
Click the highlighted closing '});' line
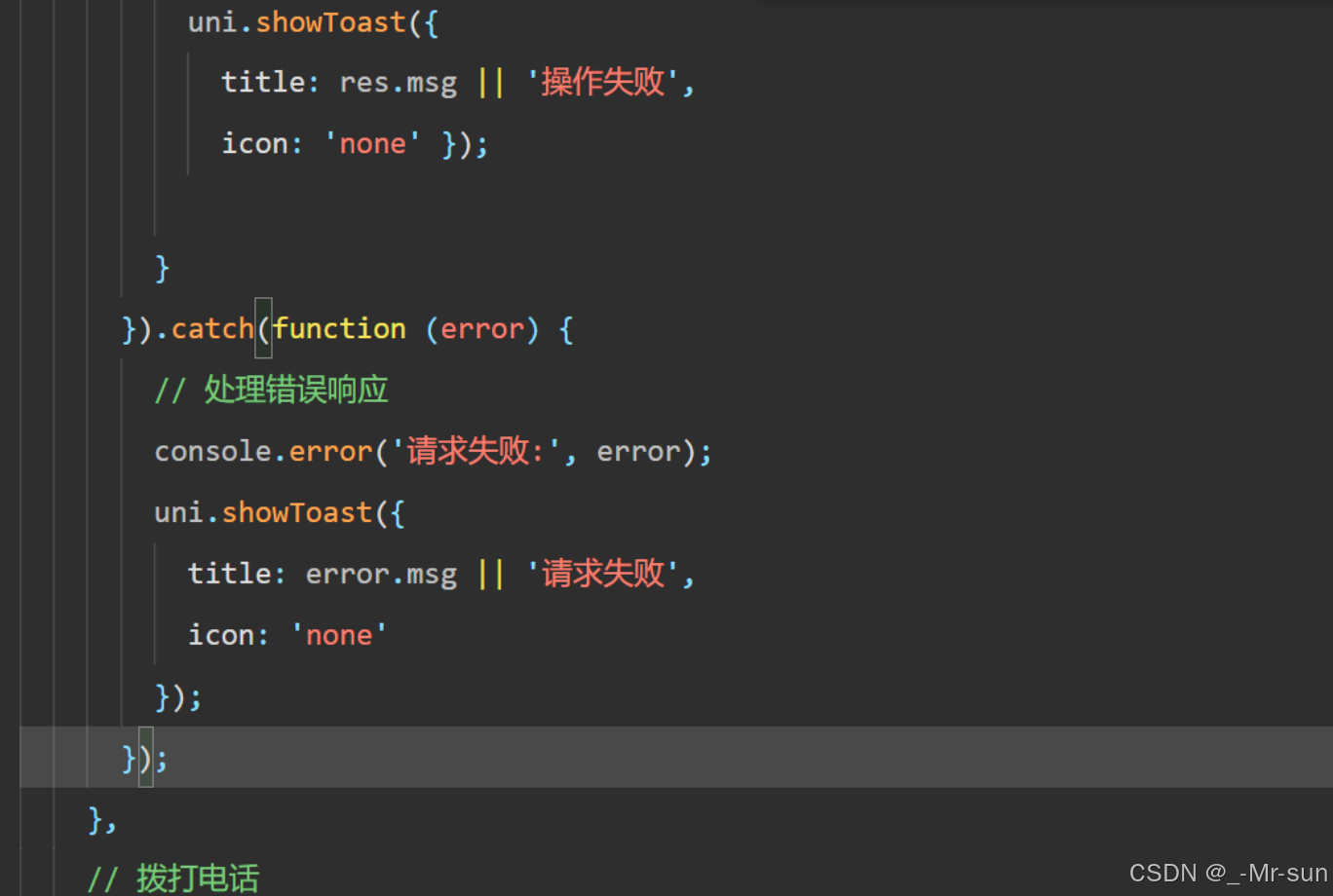[x=676, y=757]
